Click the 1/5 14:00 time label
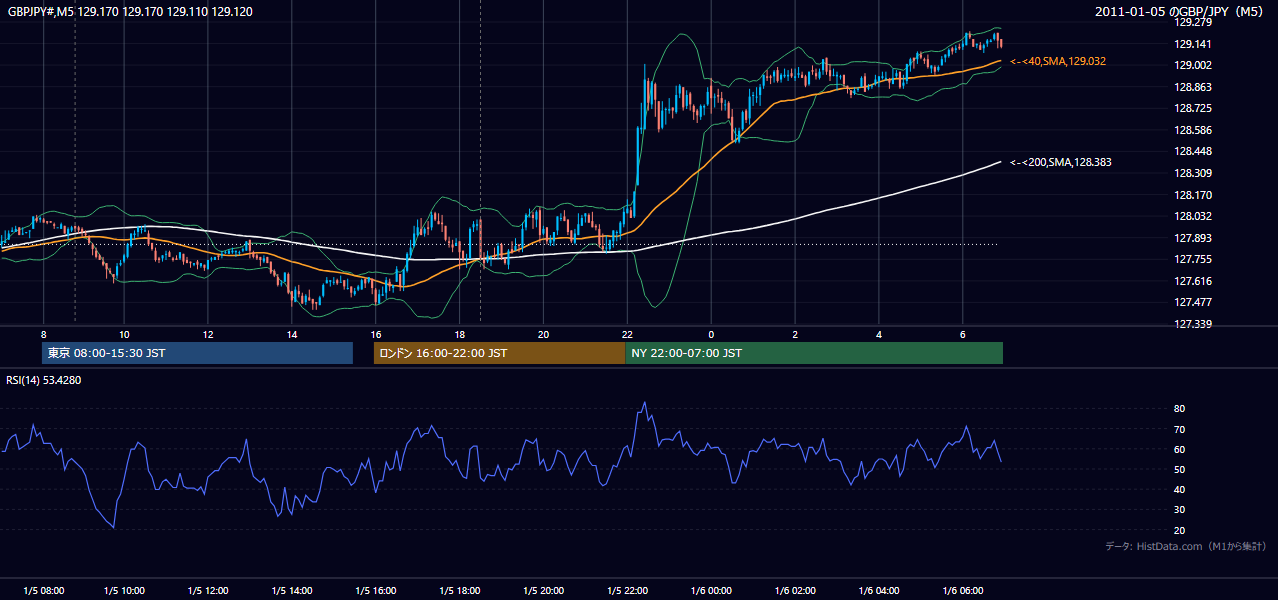The height and width of the screenshot is (600, 1278). 292,591
